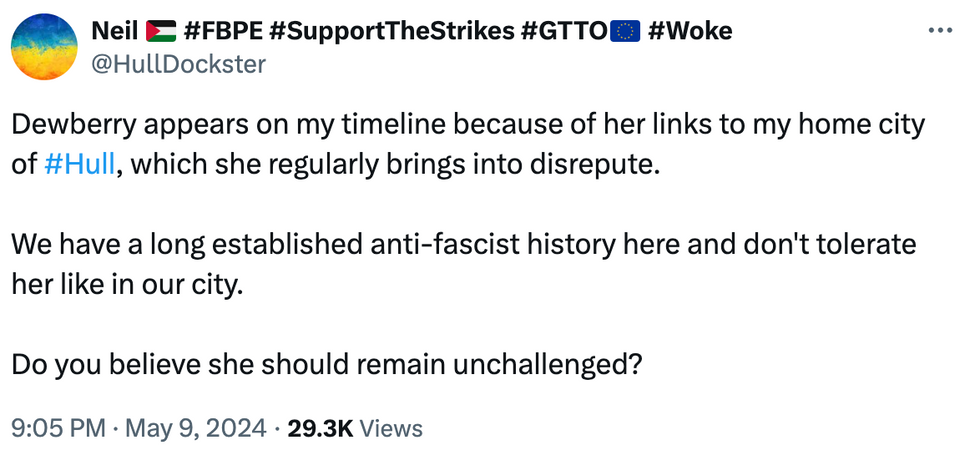
Task: Click the EU flag emoji after #GTTO
Action: [624, 30]
